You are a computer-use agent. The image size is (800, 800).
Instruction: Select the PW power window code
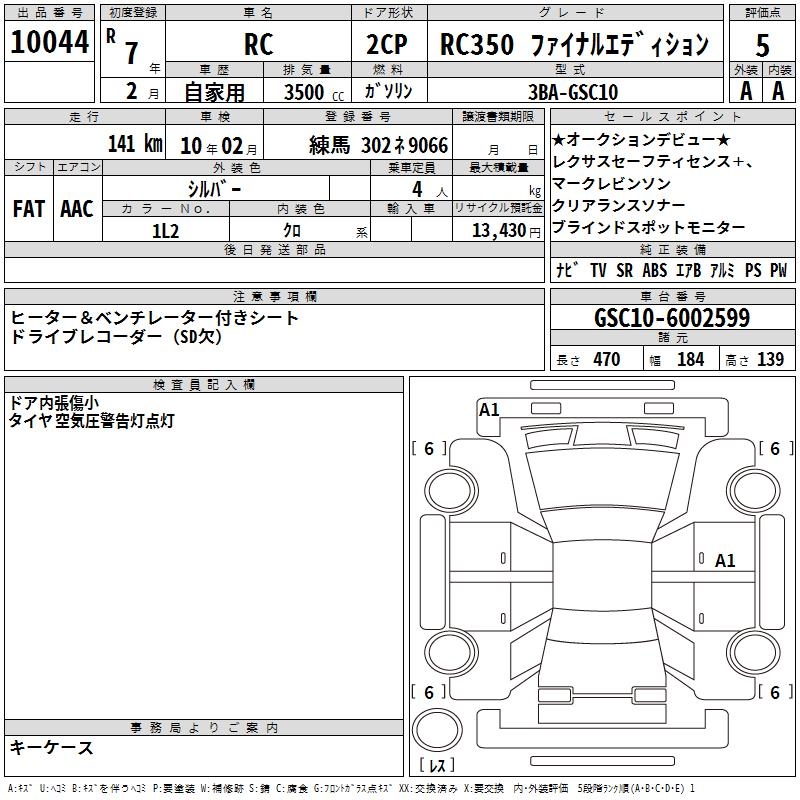tap(778, 271)
